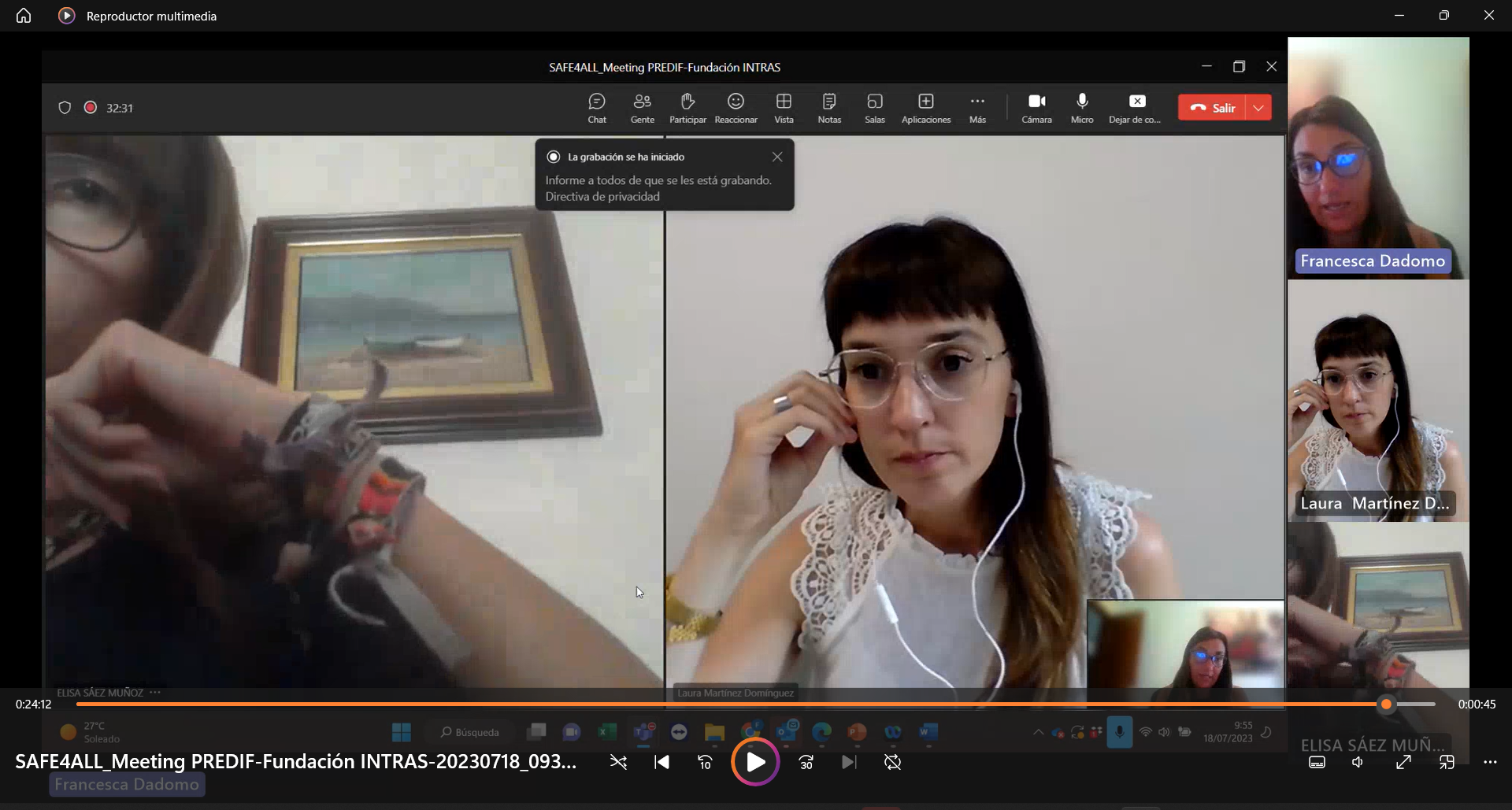Open Aplicaciones in the meeting toolbar
Image resolution: width=1512 pixels, height=810 pixels.
[x=926, y=109]
